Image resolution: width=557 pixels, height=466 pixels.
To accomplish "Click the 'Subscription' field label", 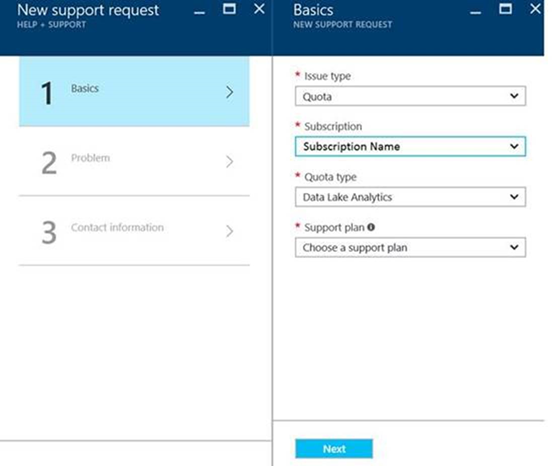I will click(x=333, y=126).
